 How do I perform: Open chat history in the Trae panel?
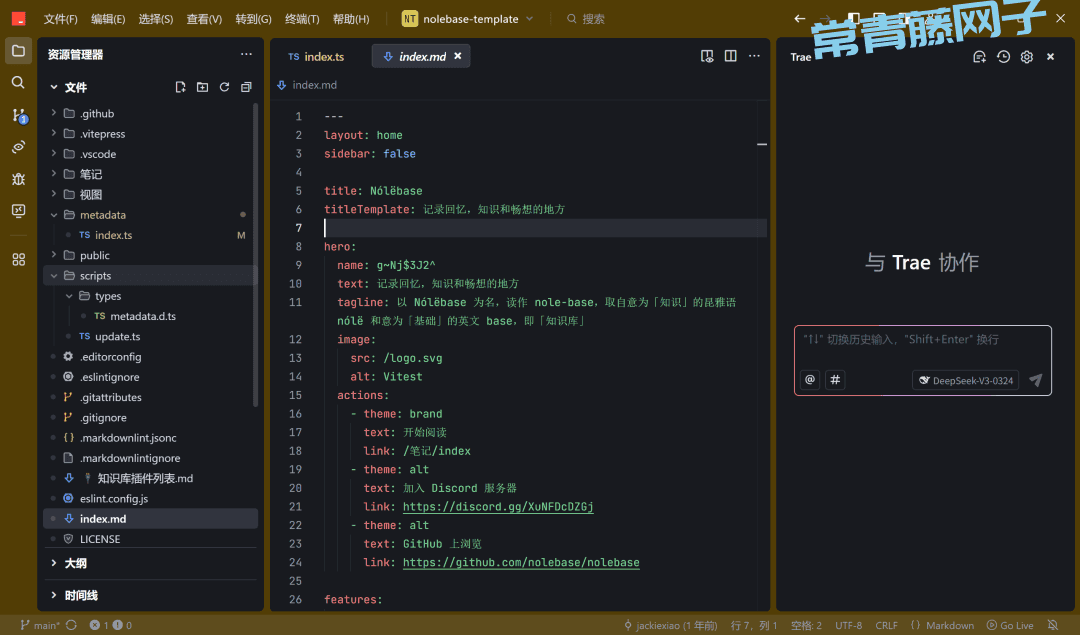pos(1004,57)
